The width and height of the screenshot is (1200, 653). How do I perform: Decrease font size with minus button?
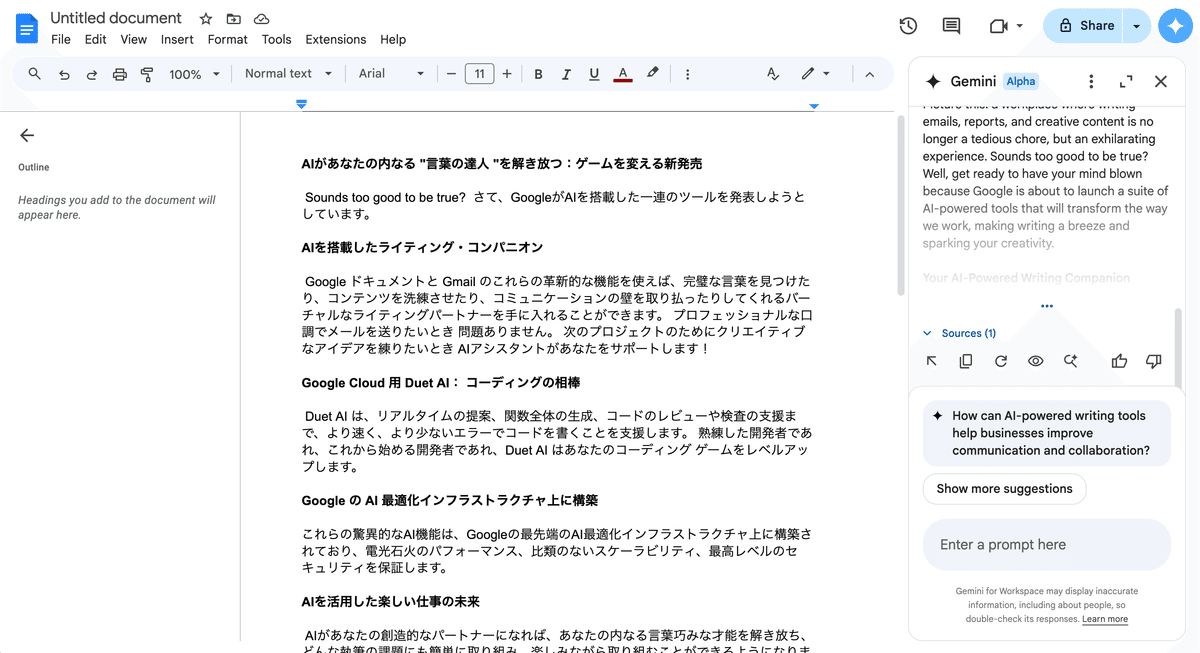tap(451, 74)
